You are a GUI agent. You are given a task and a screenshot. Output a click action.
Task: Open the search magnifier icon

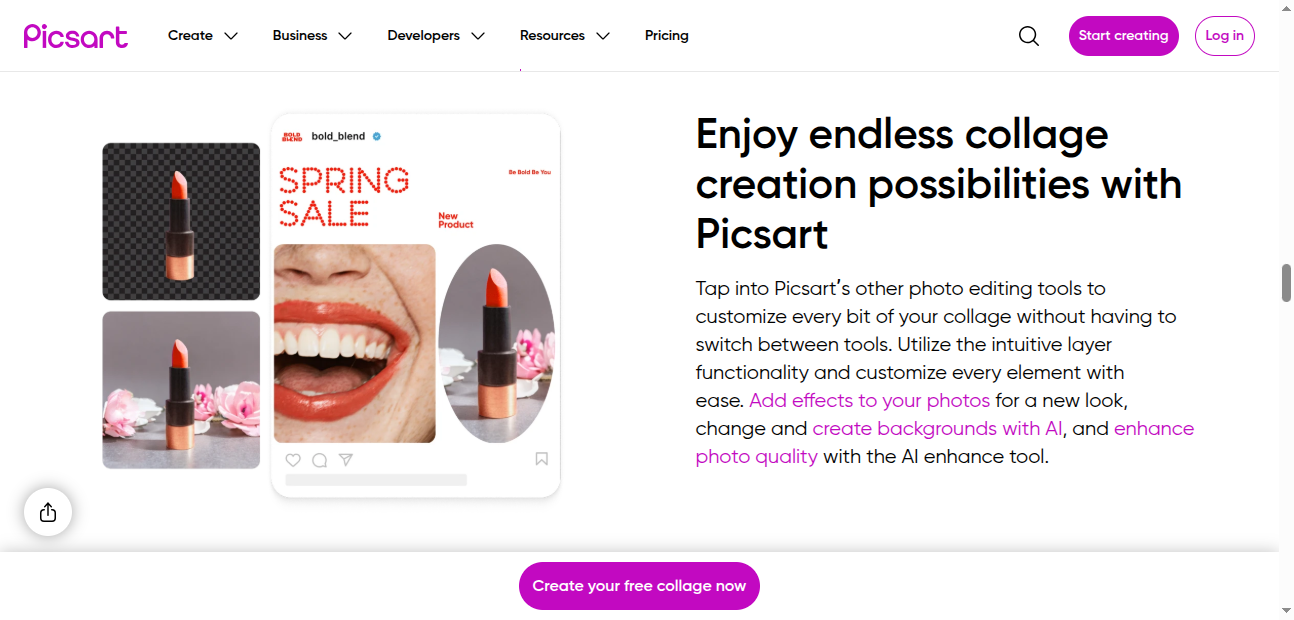(1029, 36)
